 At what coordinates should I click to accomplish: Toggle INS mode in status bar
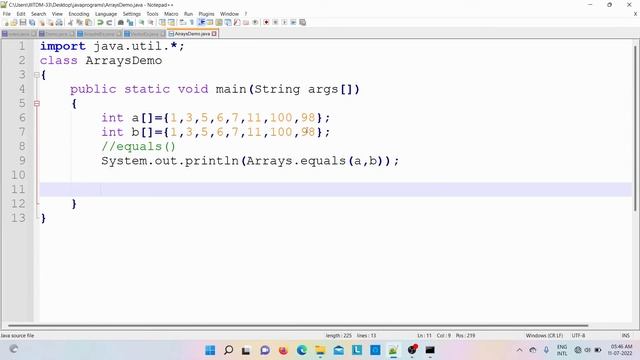tap(626, 336)
